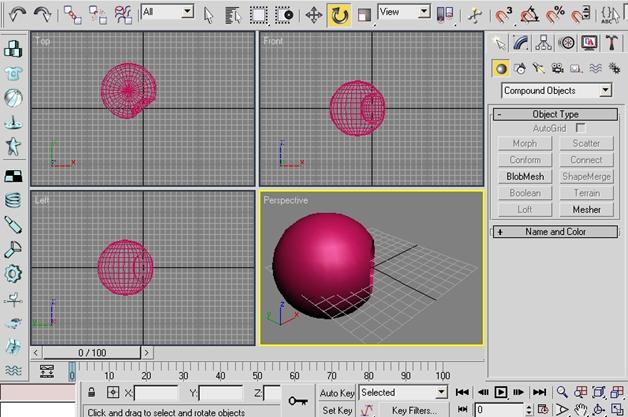Viewport: 628px width, 417px height.
Task: Expand the Name and Color rollout
Action: click(x=556, y=232)
